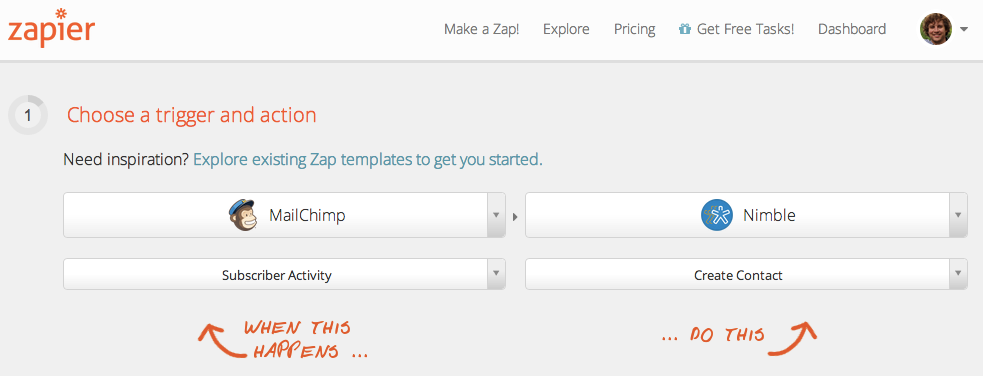The height and width of the screenshot is (376, 983).
Task: Click the MailChimp monkey icon
Action: [243, 215]
